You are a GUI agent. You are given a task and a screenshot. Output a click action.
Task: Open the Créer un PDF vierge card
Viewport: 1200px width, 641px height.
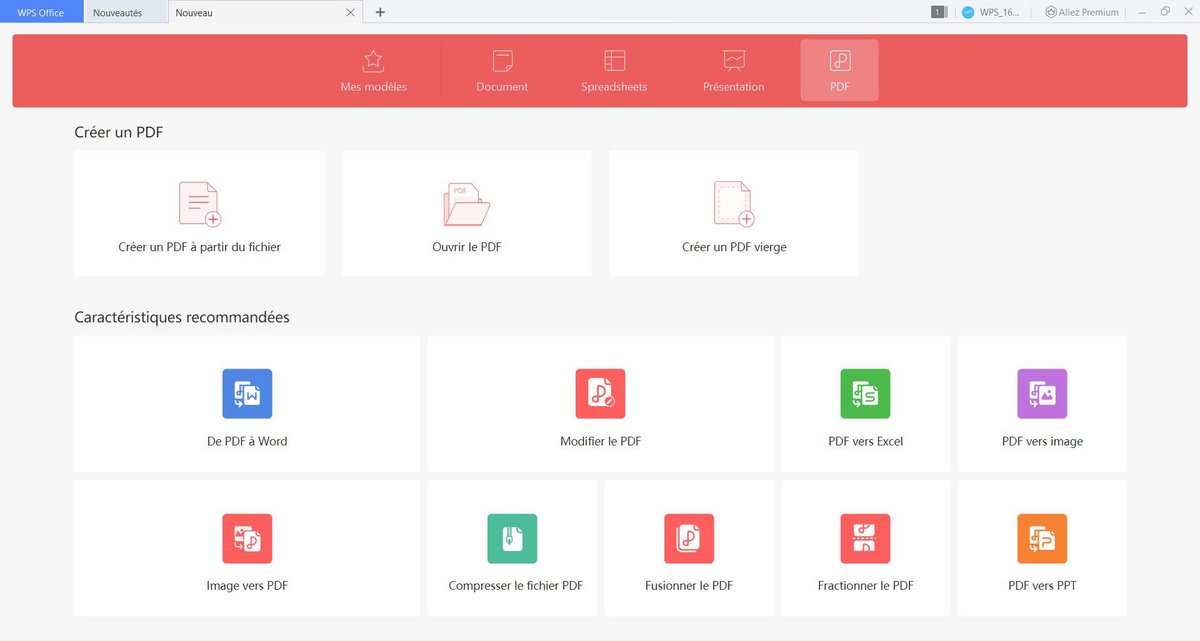[x=733, y=212]
